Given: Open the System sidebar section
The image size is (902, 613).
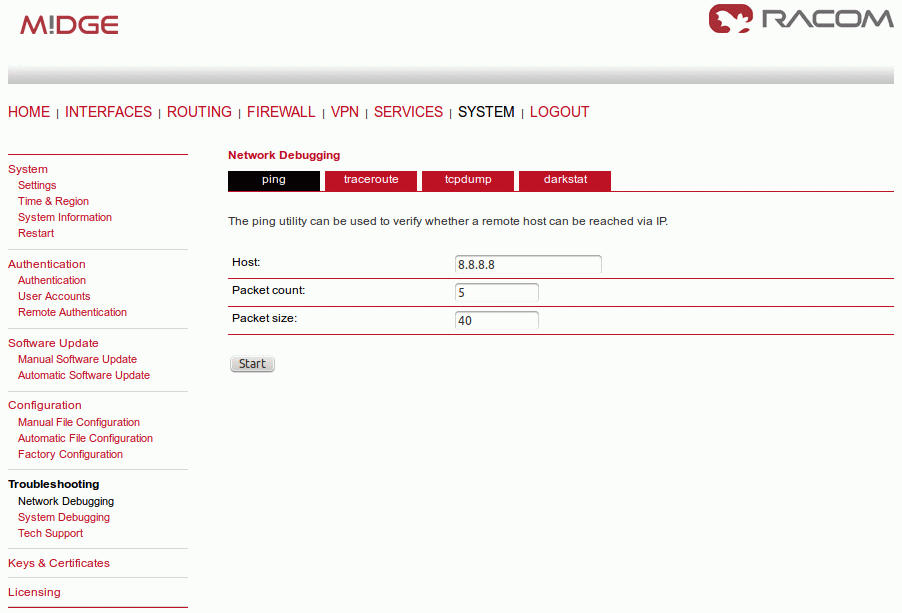Looking at the screenshot, I should (28, 169).
